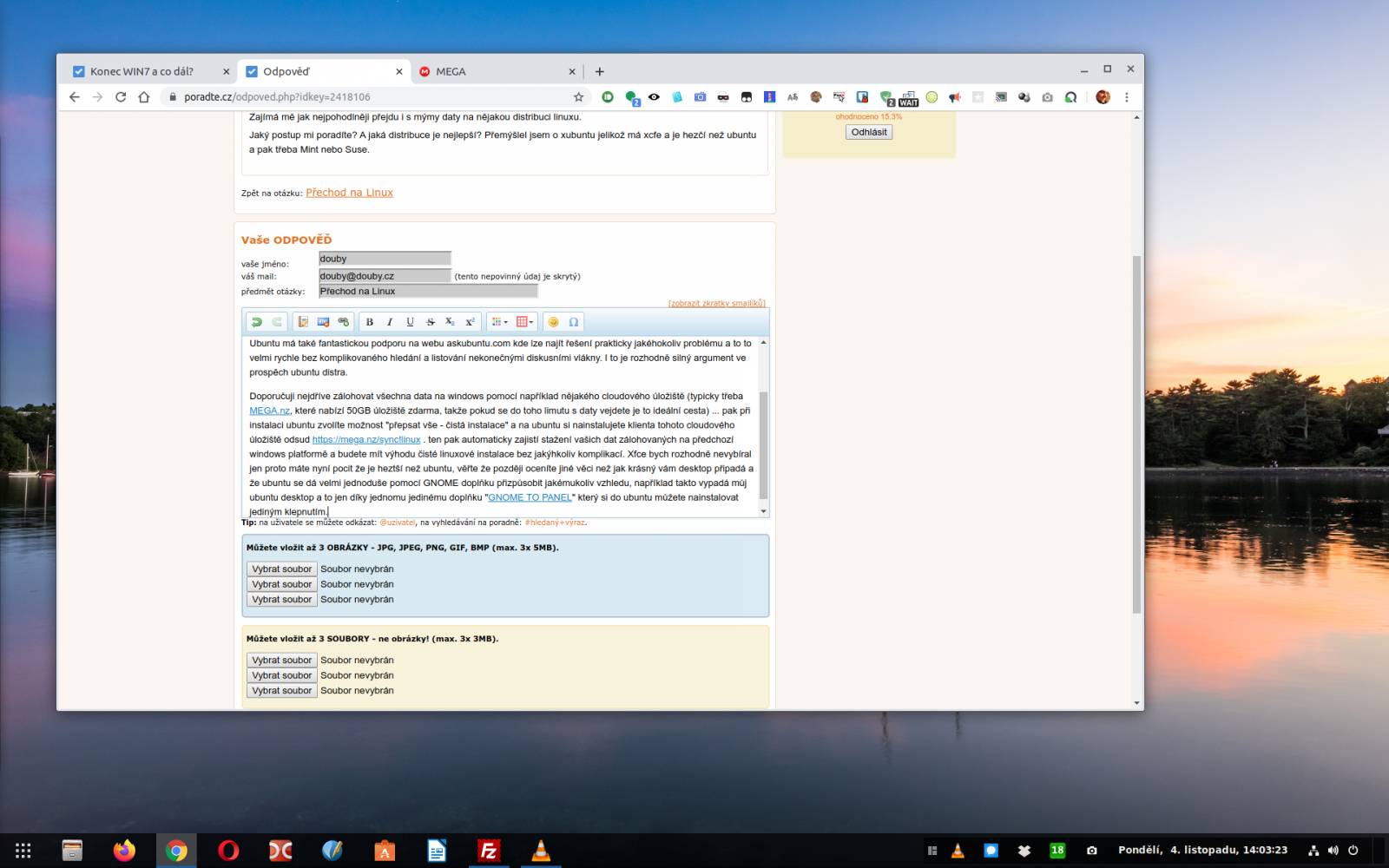The height and width of the screenshot is (868, 1389).
Task: Toggle strikethrough formatting in the editor
Action: tap(430, 322)
